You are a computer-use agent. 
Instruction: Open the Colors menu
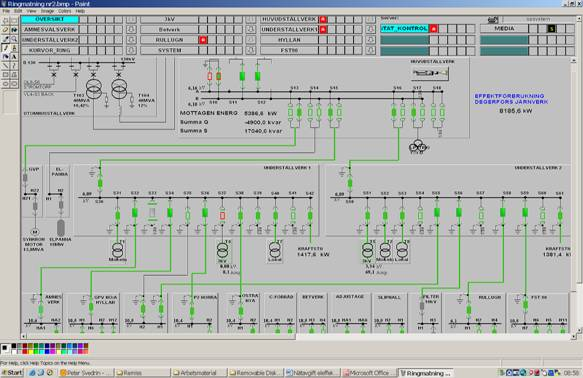pyautogui.click(x=64, y=11)
